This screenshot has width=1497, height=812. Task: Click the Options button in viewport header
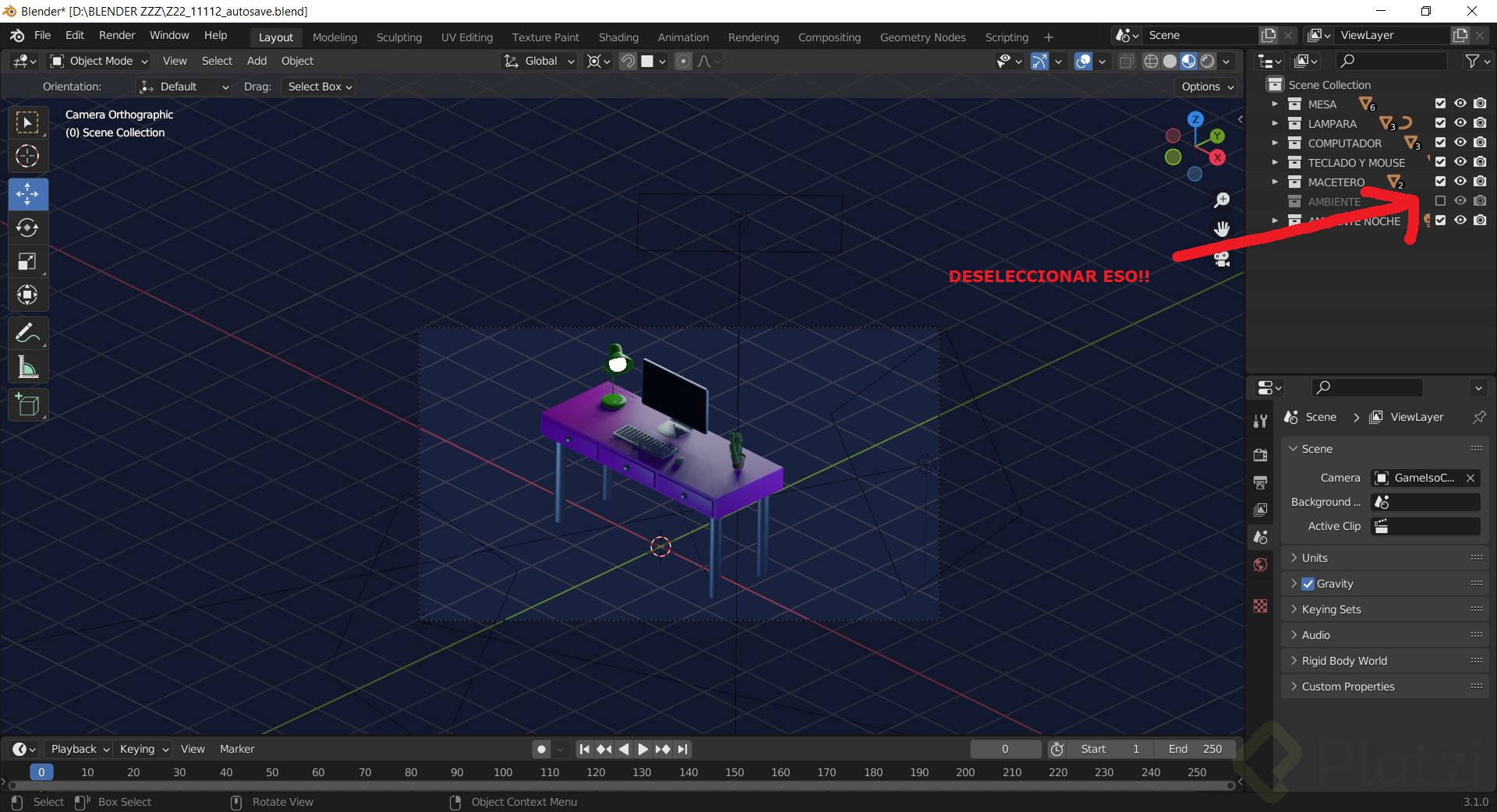pos(1207,86)
